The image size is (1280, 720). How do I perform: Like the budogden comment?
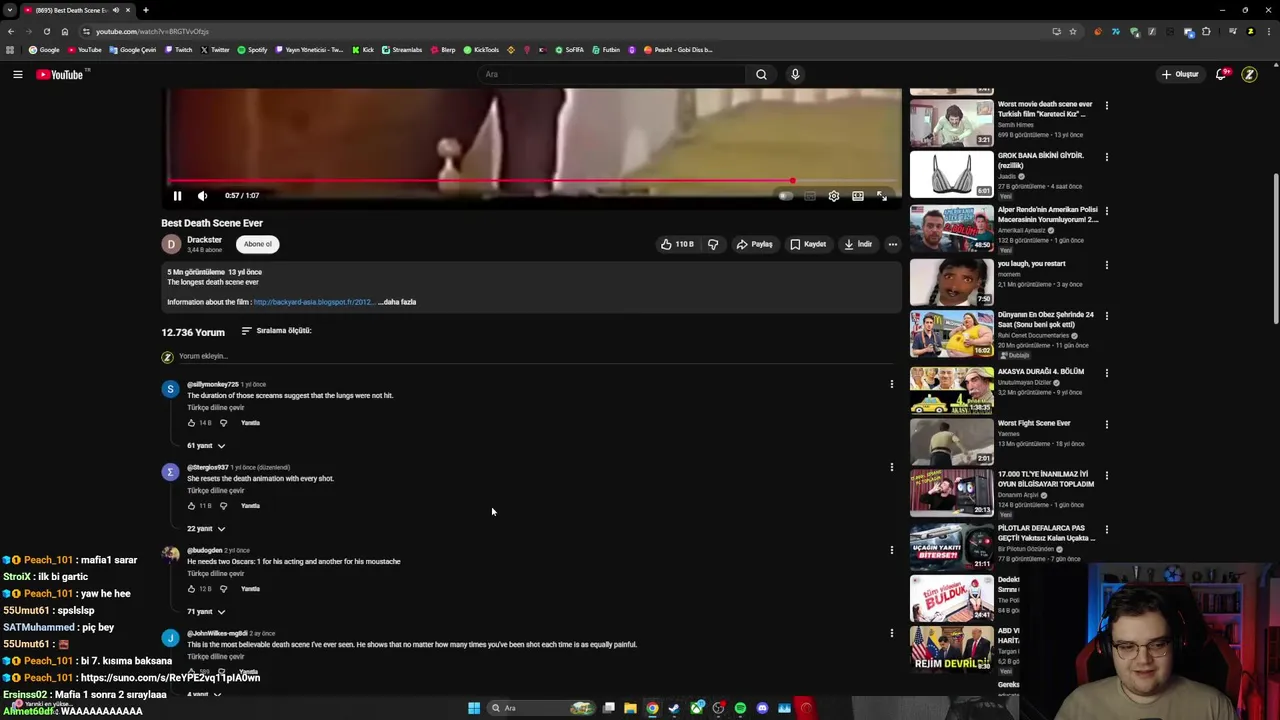(191, 589)
